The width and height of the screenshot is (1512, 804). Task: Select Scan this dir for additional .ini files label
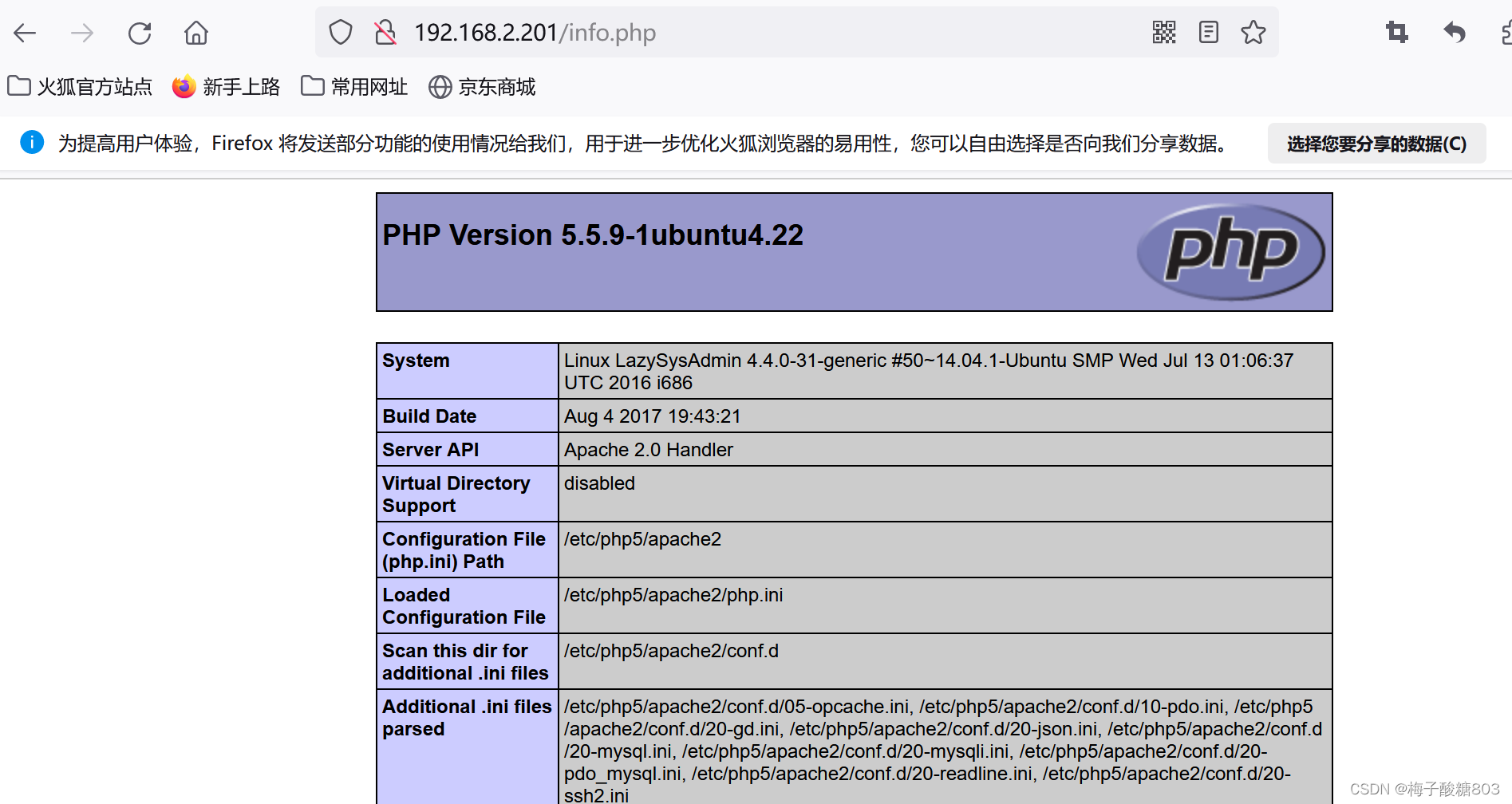(x=465, y=662)
